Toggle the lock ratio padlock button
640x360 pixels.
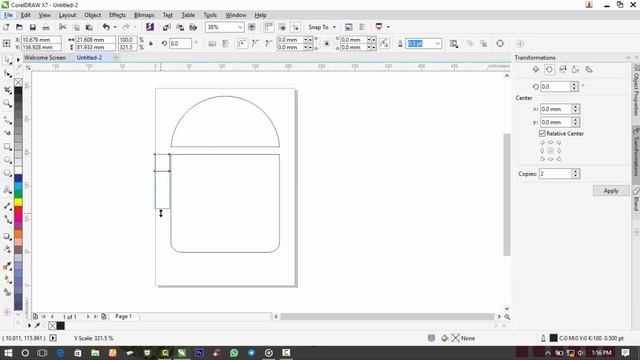click(151, 44)
